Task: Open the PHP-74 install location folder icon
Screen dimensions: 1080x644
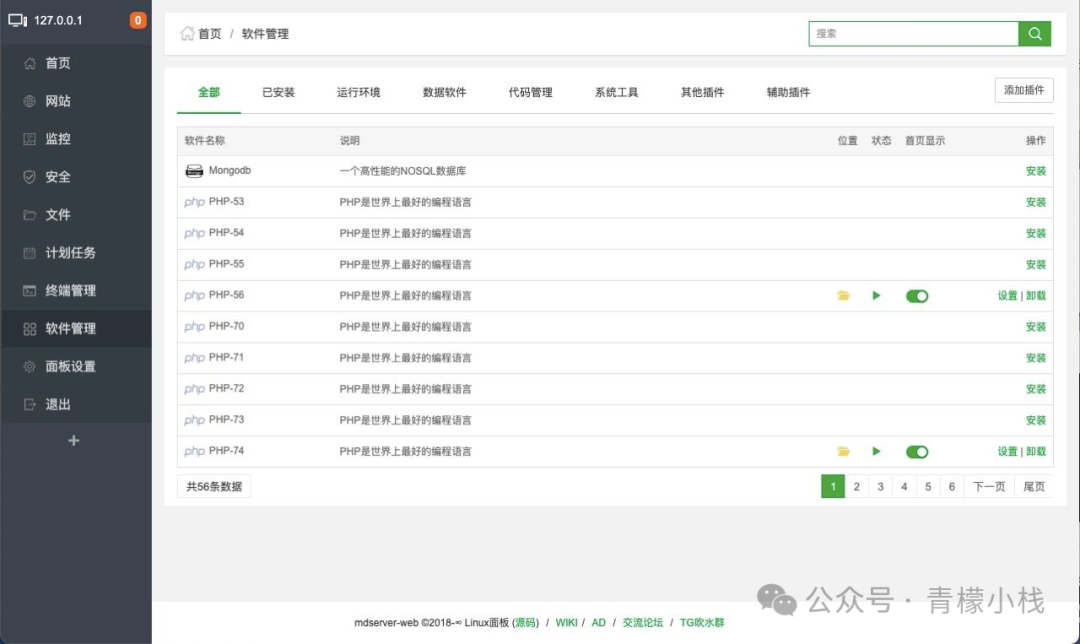Action: pos(843,451)
